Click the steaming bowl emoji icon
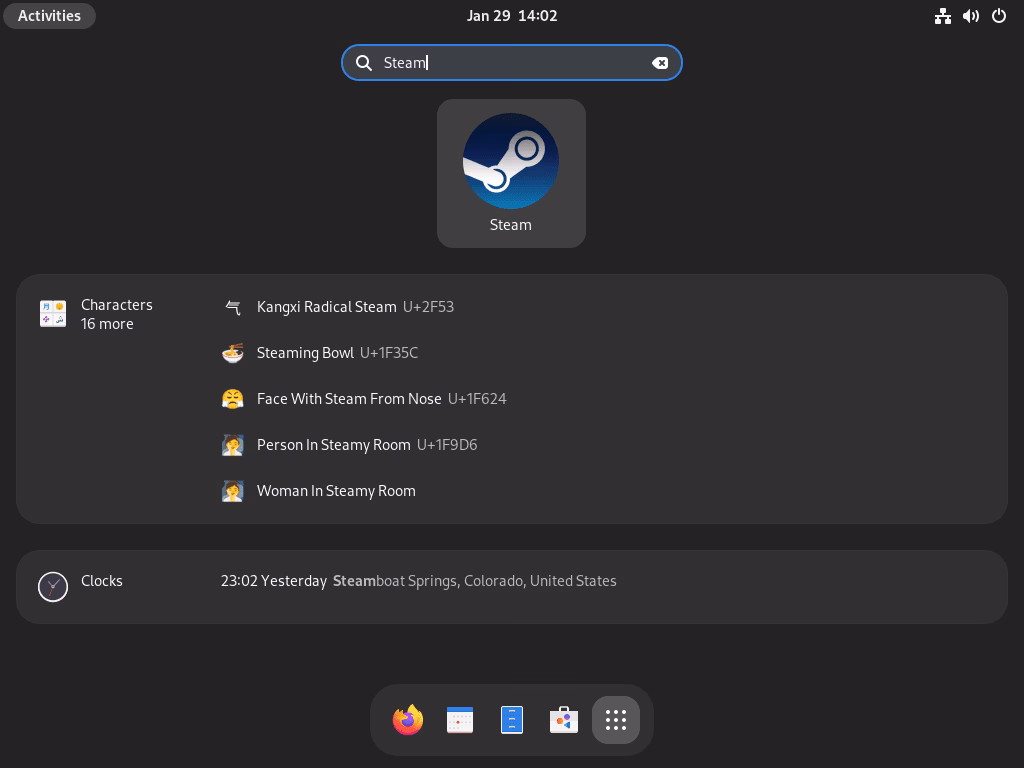This screenshot has height=768, width=1024. tap(232, 353)
